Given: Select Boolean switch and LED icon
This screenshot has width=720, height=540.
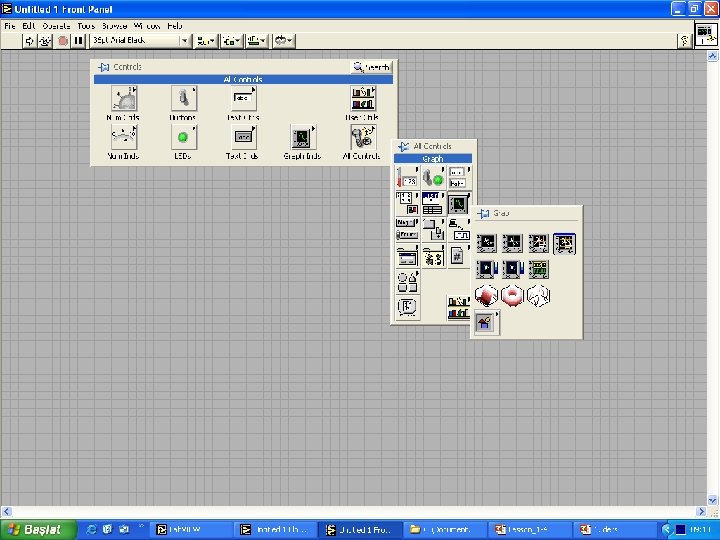Looking at the screenshot, I should point(433,177).
